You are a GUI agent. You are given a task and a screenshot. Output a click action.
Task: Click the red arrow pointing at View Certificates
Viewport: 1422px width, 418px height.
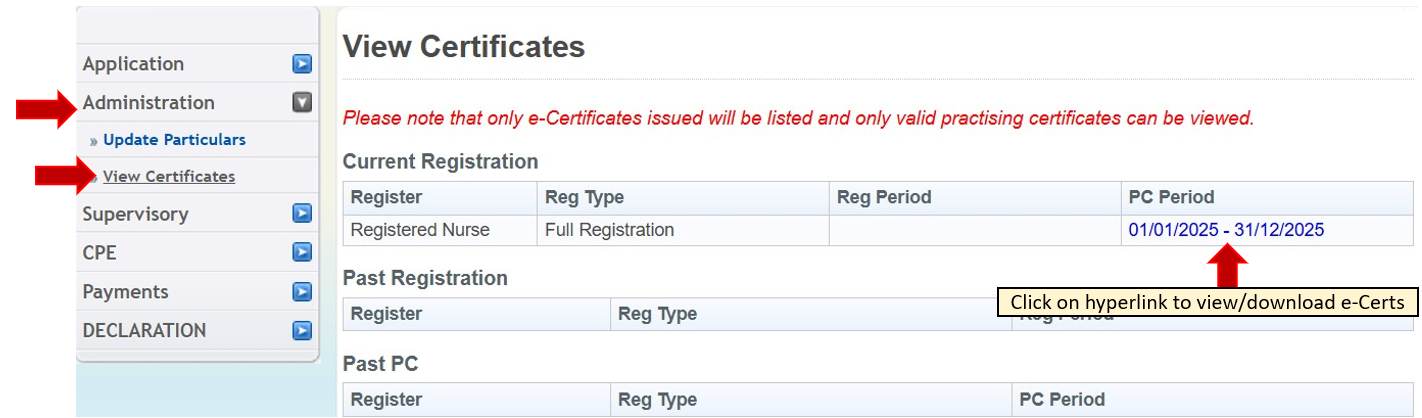click(x=65, y=177)
